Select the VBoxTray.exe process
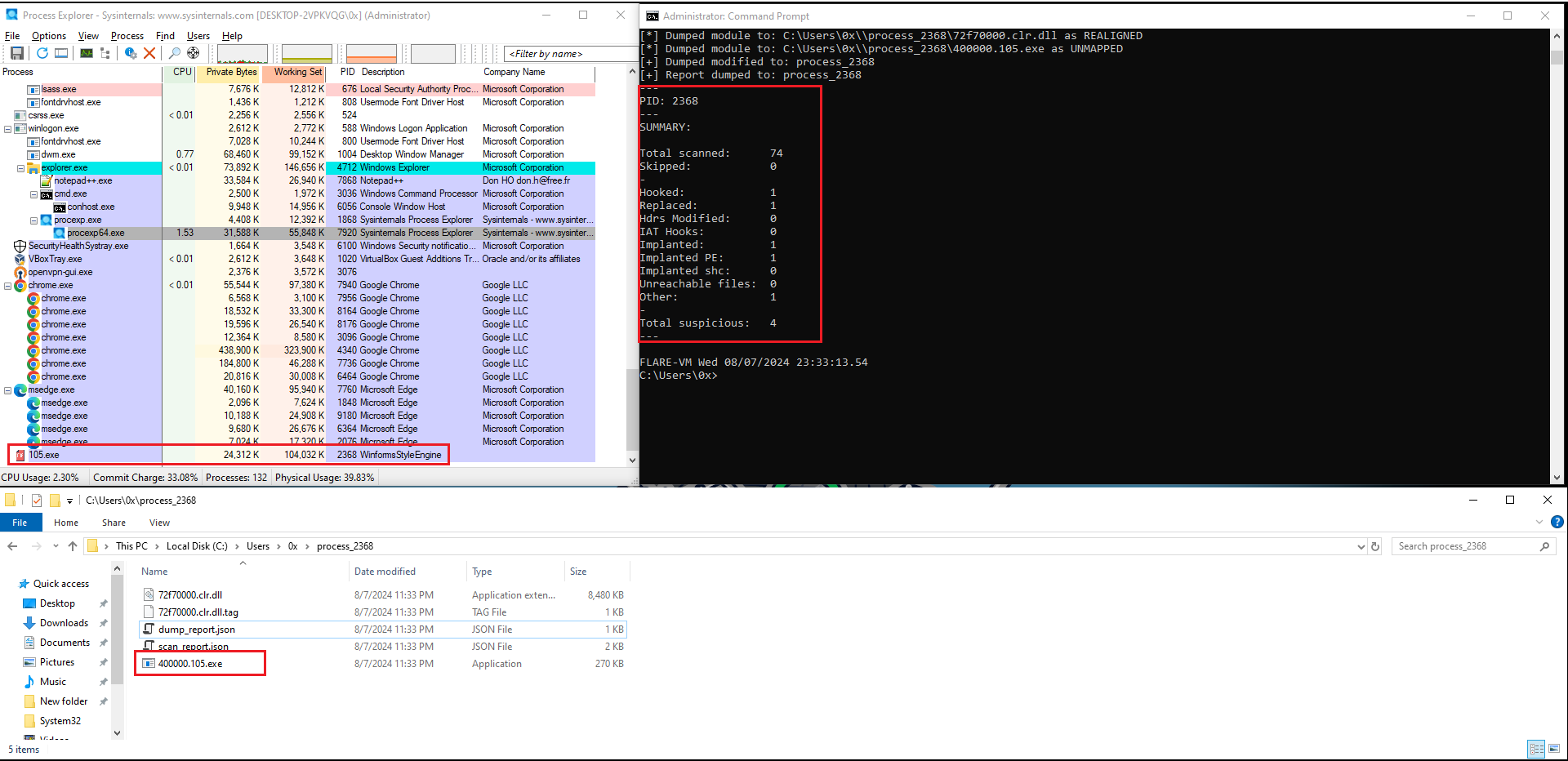The height and width of the screenshot is (761, 1568). pos(55,259)
